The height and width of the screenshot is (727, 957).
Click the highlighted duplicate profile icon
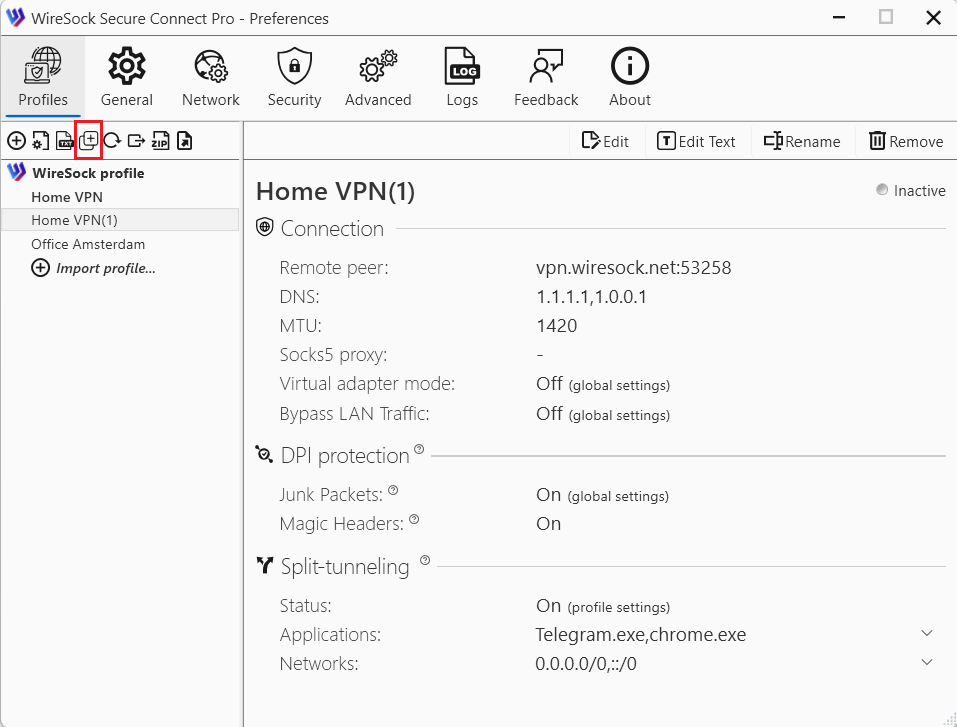(x=88, y=140)
